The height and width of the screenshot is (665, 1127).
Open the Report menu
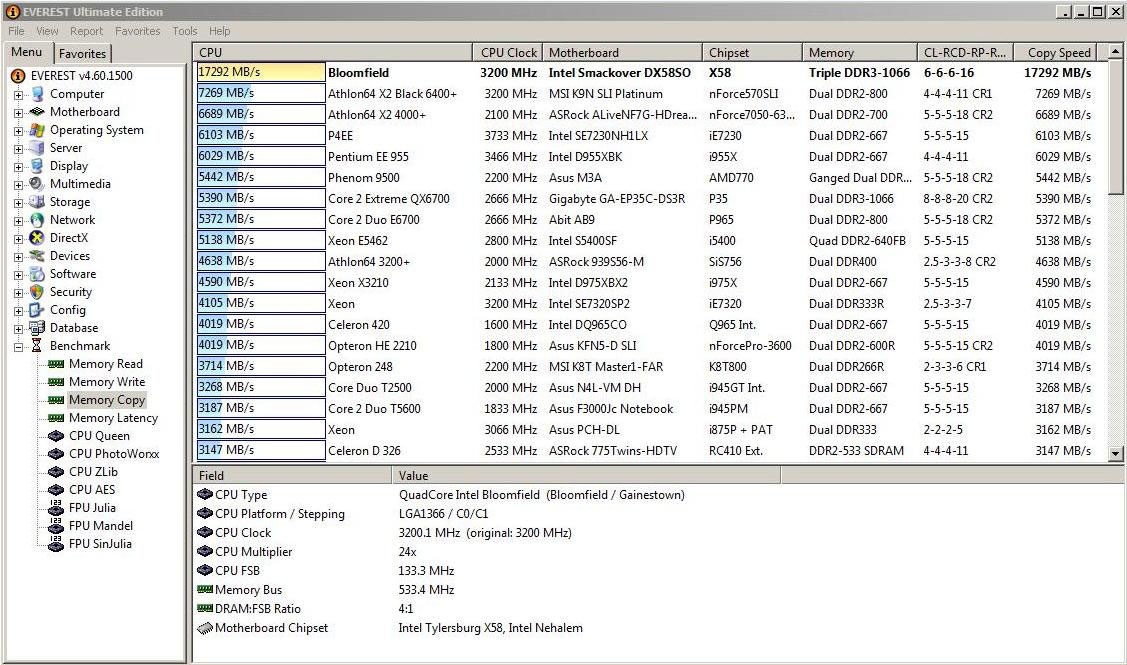[86, 31]
